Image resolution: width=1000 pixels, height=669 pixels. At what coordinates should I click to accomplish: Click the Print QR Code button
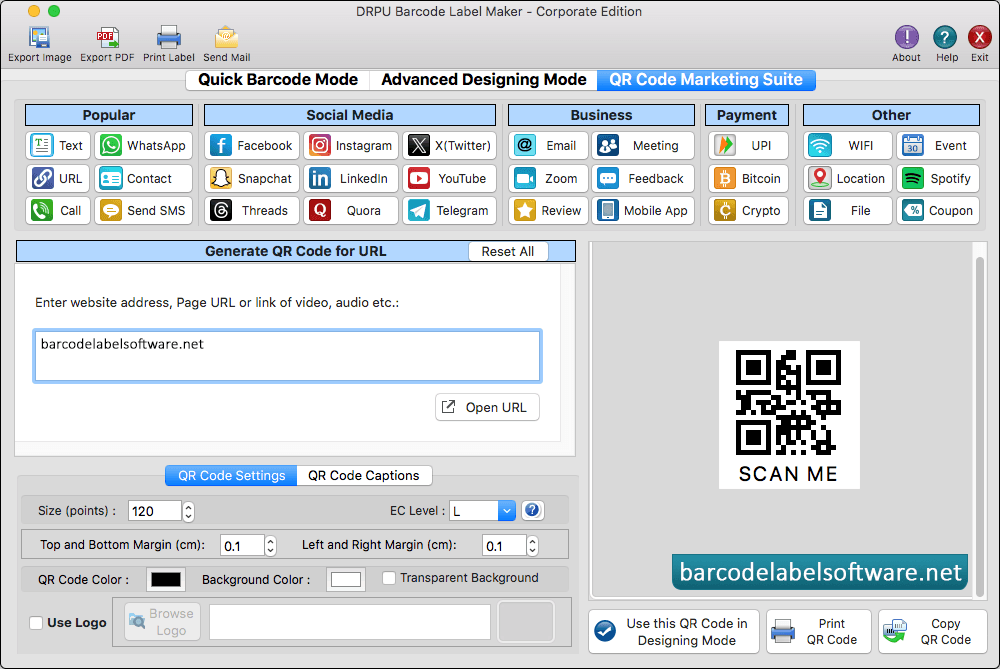[x=819, y=631]
